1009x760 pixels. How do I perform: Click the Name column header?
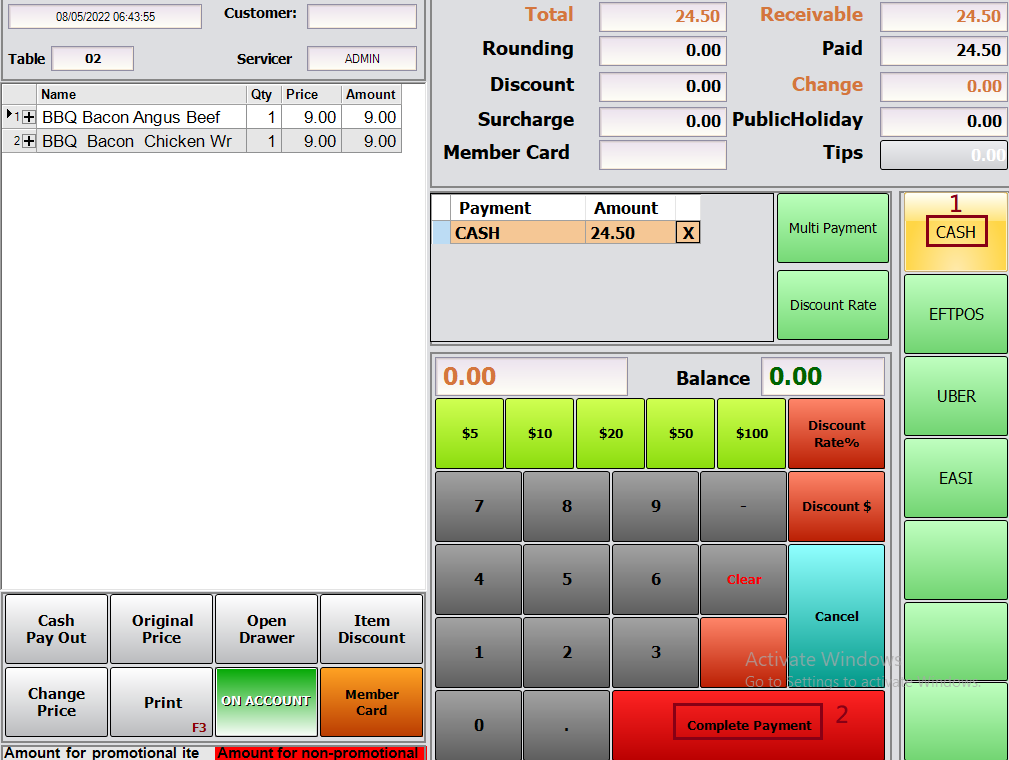click(142, 94)
